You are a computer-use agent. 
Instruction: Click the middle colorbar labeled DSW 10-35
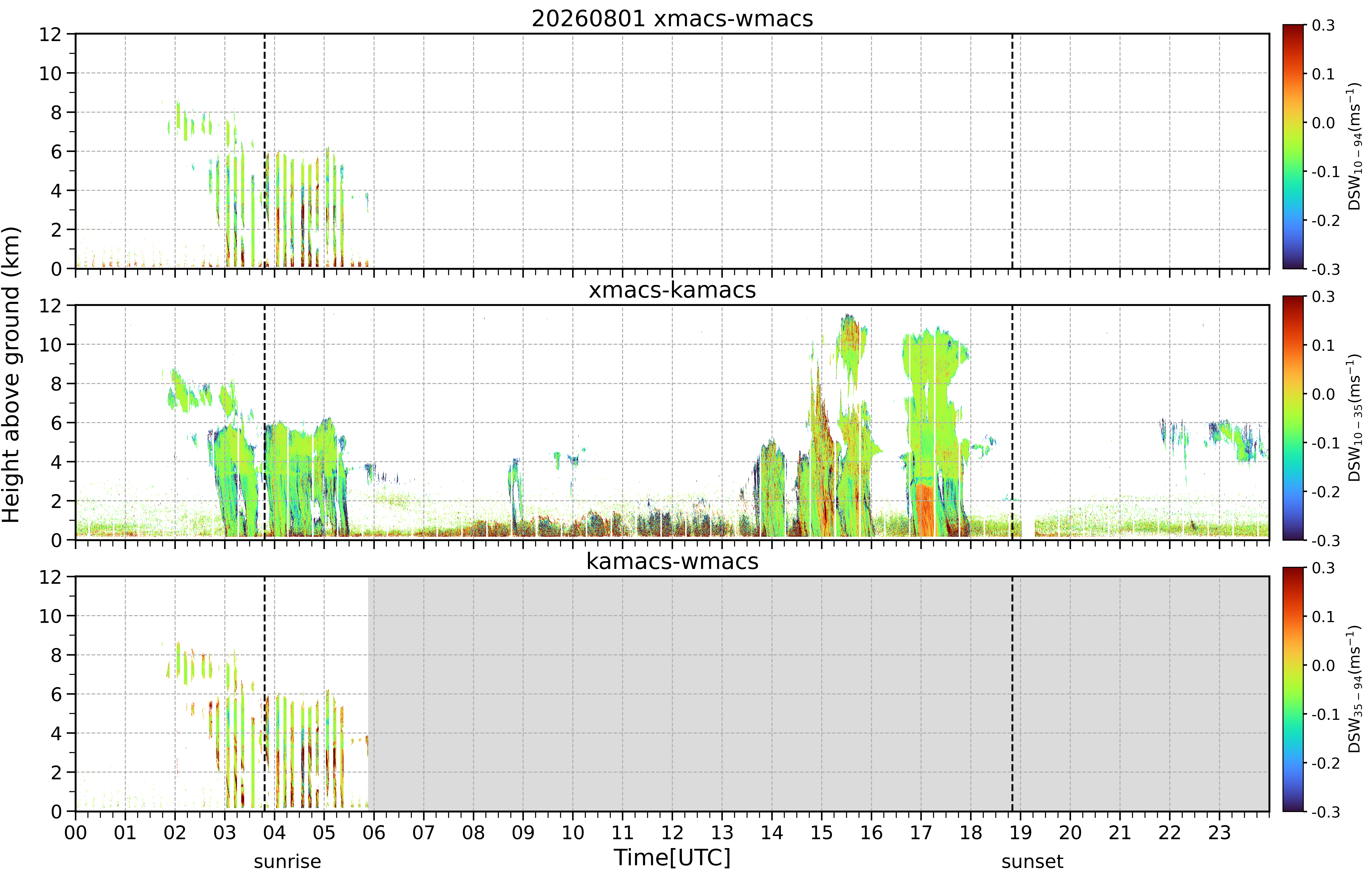[1293, 418]
